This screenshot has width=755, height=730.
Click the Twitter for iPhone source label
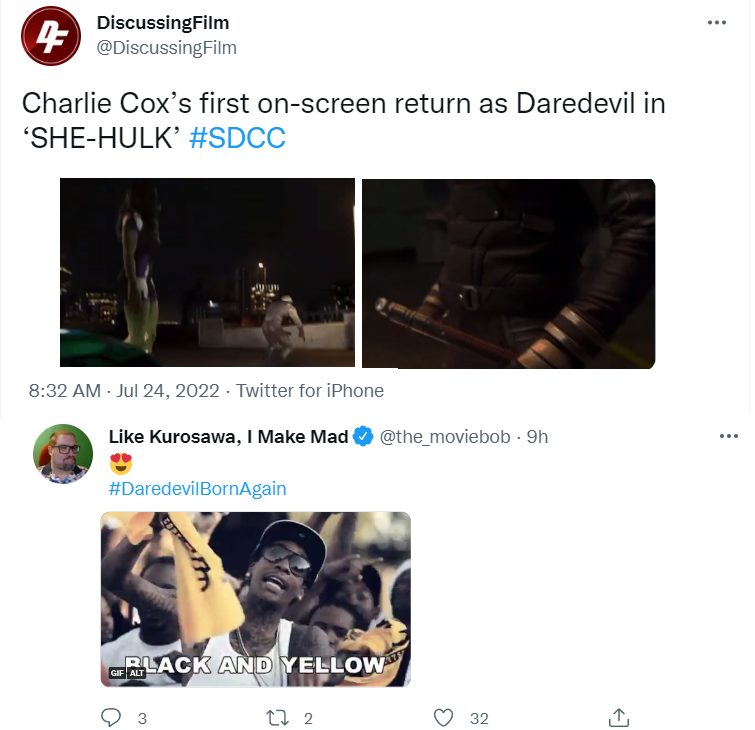coord(310,391)
